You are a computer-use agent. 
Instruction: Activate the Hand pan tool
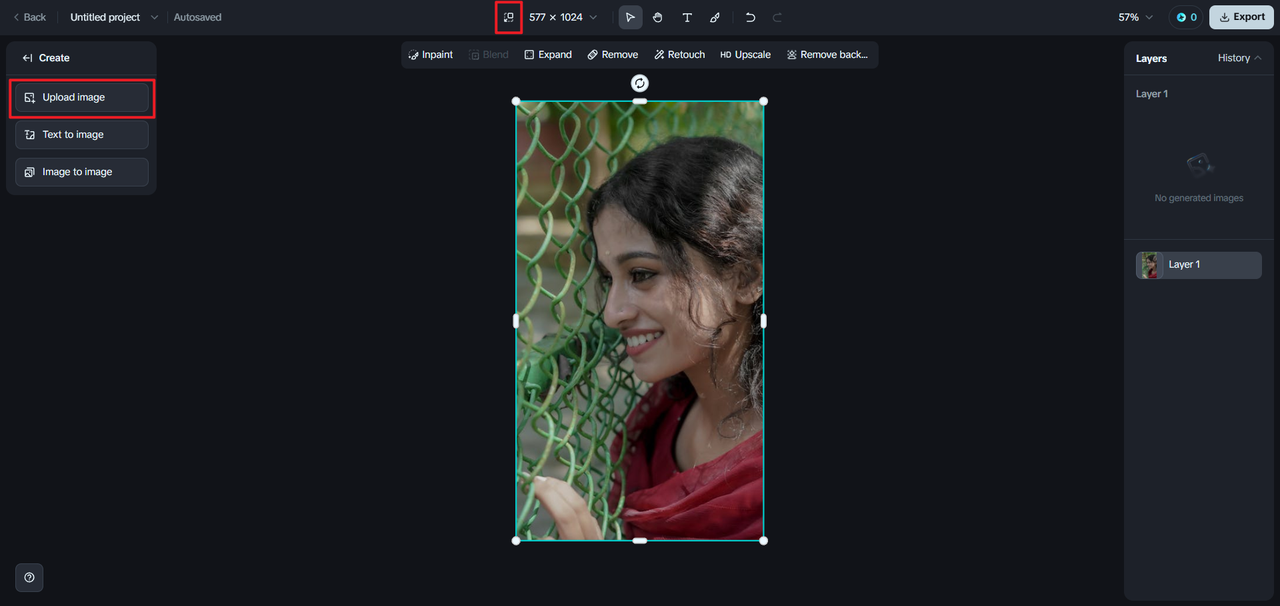[x=658, y=17]
